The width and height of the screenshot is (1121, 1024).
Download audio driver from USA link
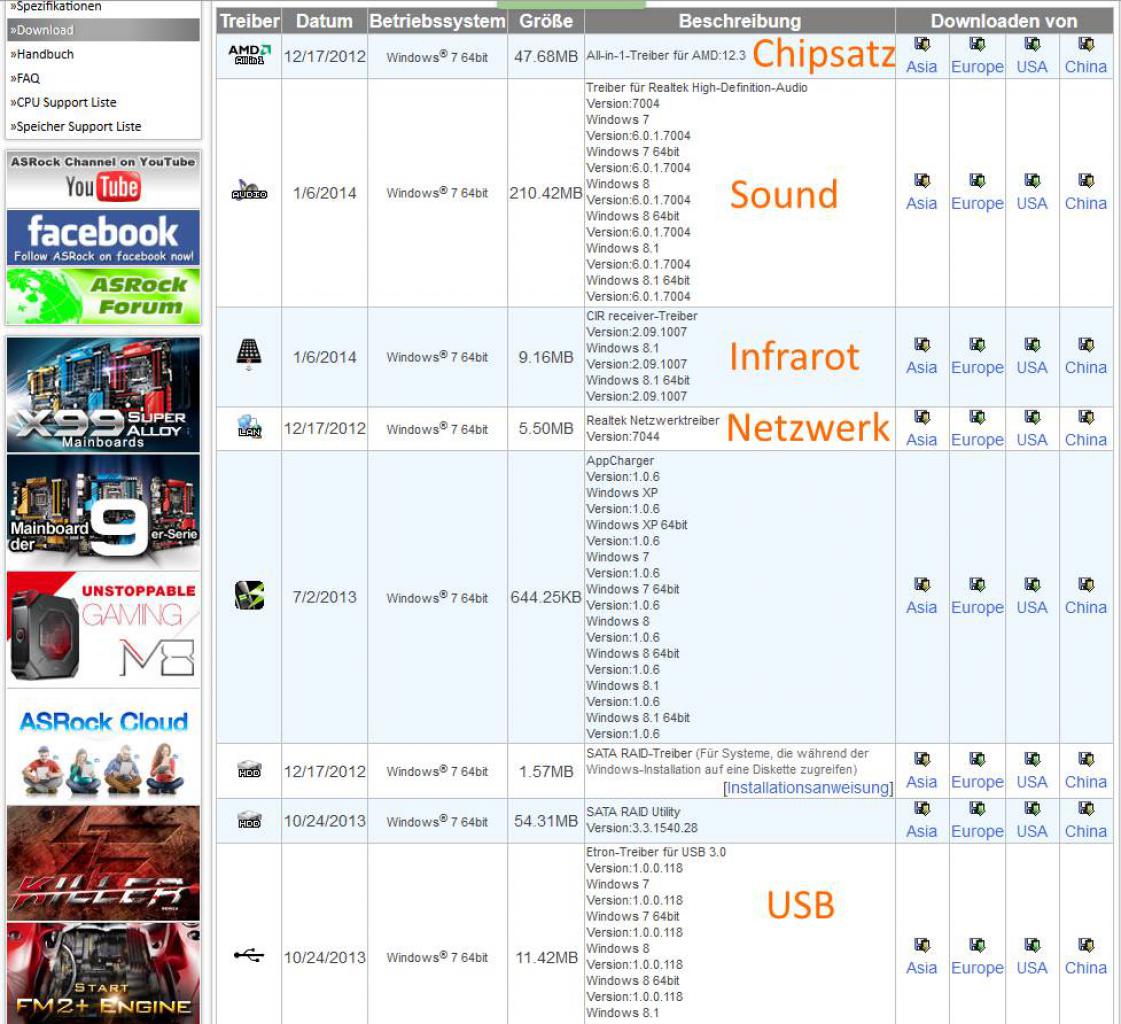[x=1032, y=203]
